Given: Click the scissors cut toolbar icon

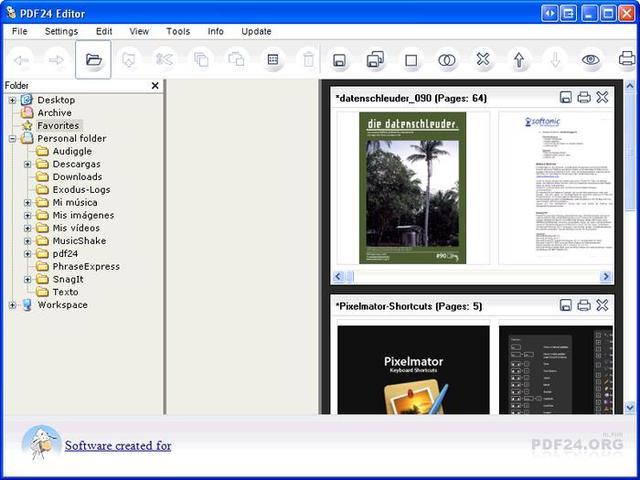Looking at the screenshot, I should pyautogui.click(x=164, y=60).
